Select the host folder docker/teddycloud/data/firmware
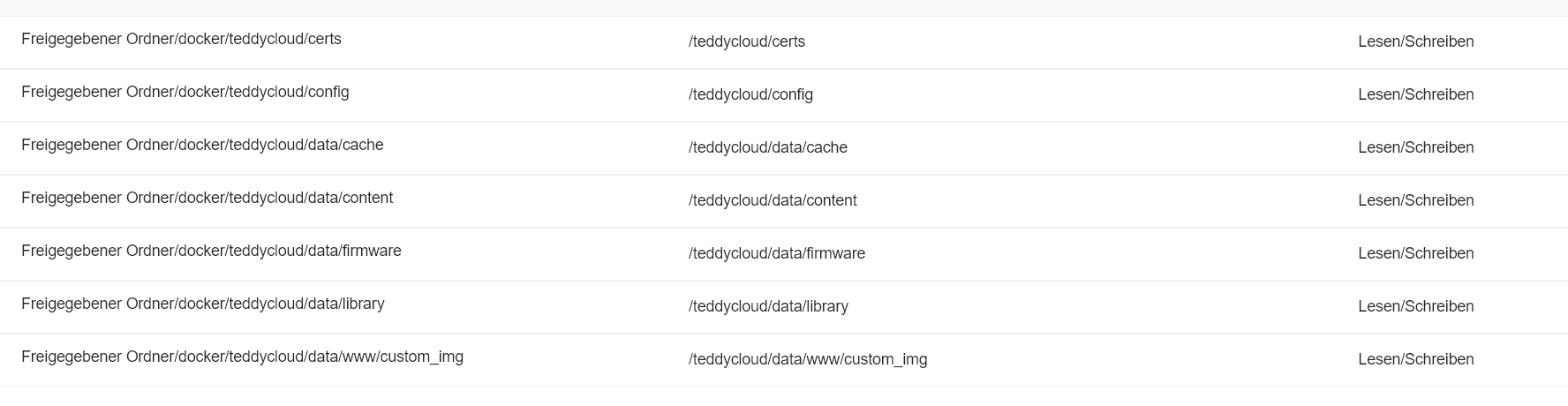Viewport: 1568px width, 406px height. (x=211, y=251)
